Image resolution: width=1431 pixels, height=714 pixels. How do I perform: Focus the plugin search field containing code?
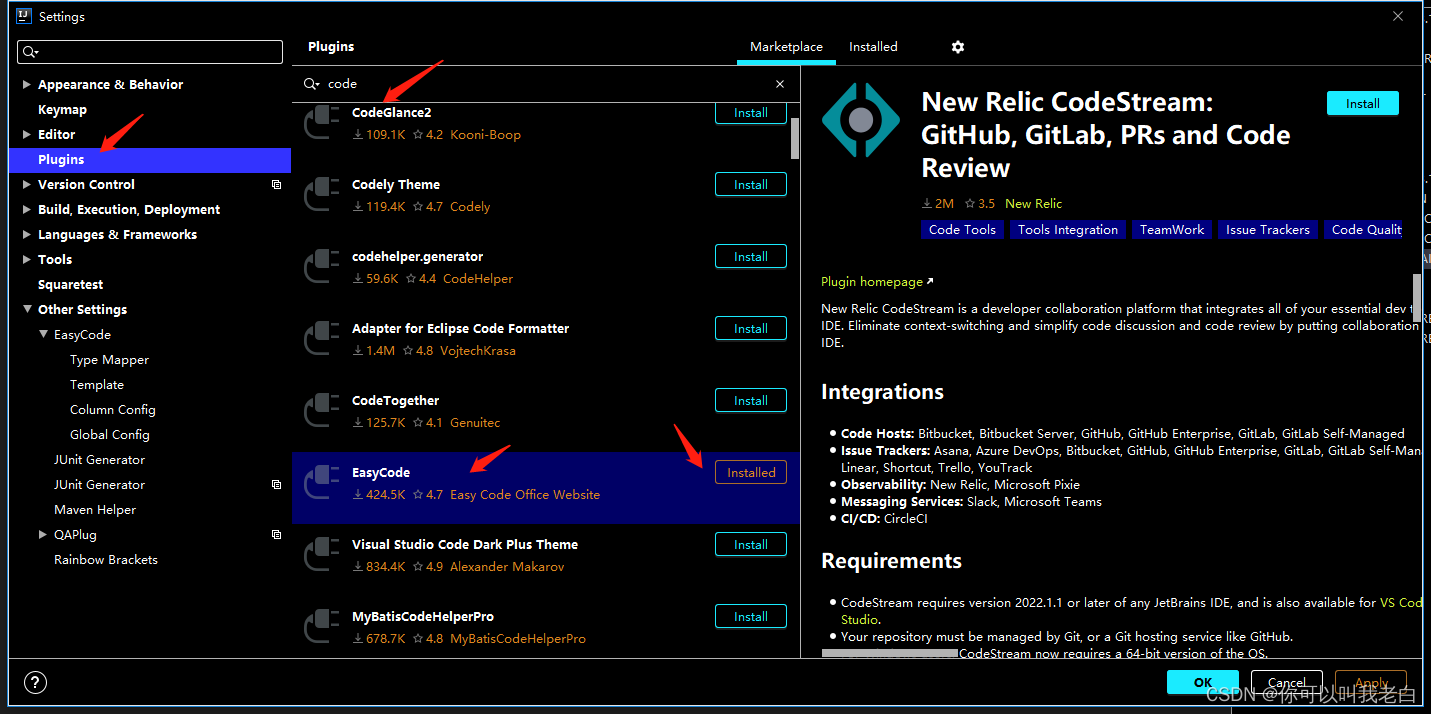point(545,84)
